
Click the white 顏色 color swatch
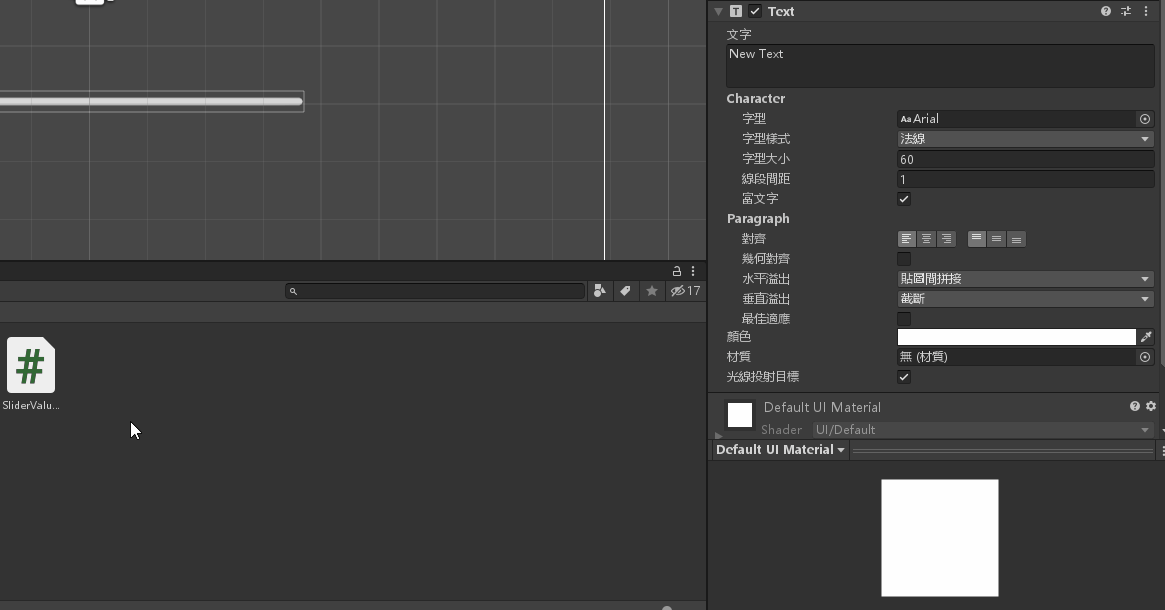(1016, 337)
